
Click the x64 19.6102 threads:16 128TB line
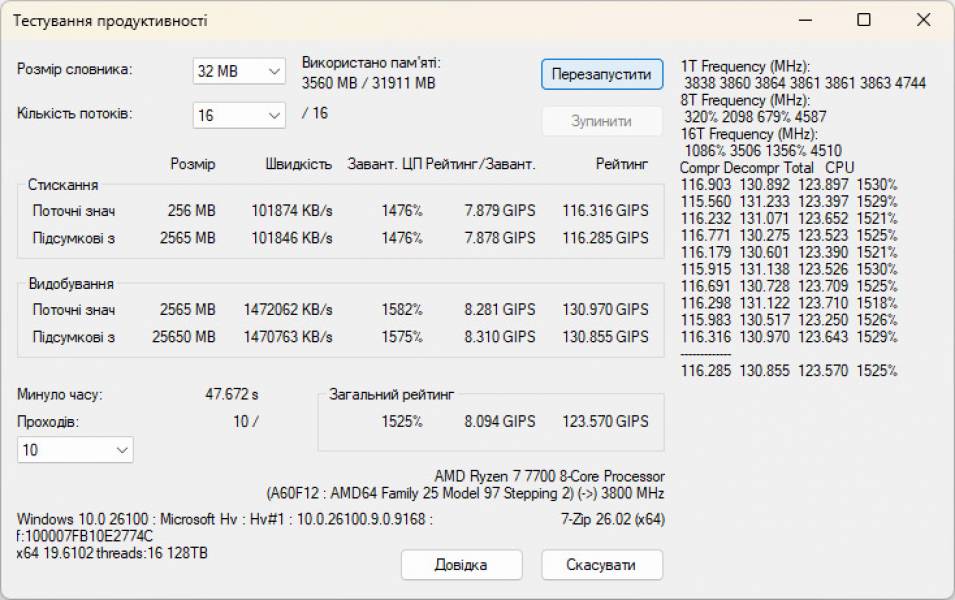pyautogui.click(x=112, y=553)
